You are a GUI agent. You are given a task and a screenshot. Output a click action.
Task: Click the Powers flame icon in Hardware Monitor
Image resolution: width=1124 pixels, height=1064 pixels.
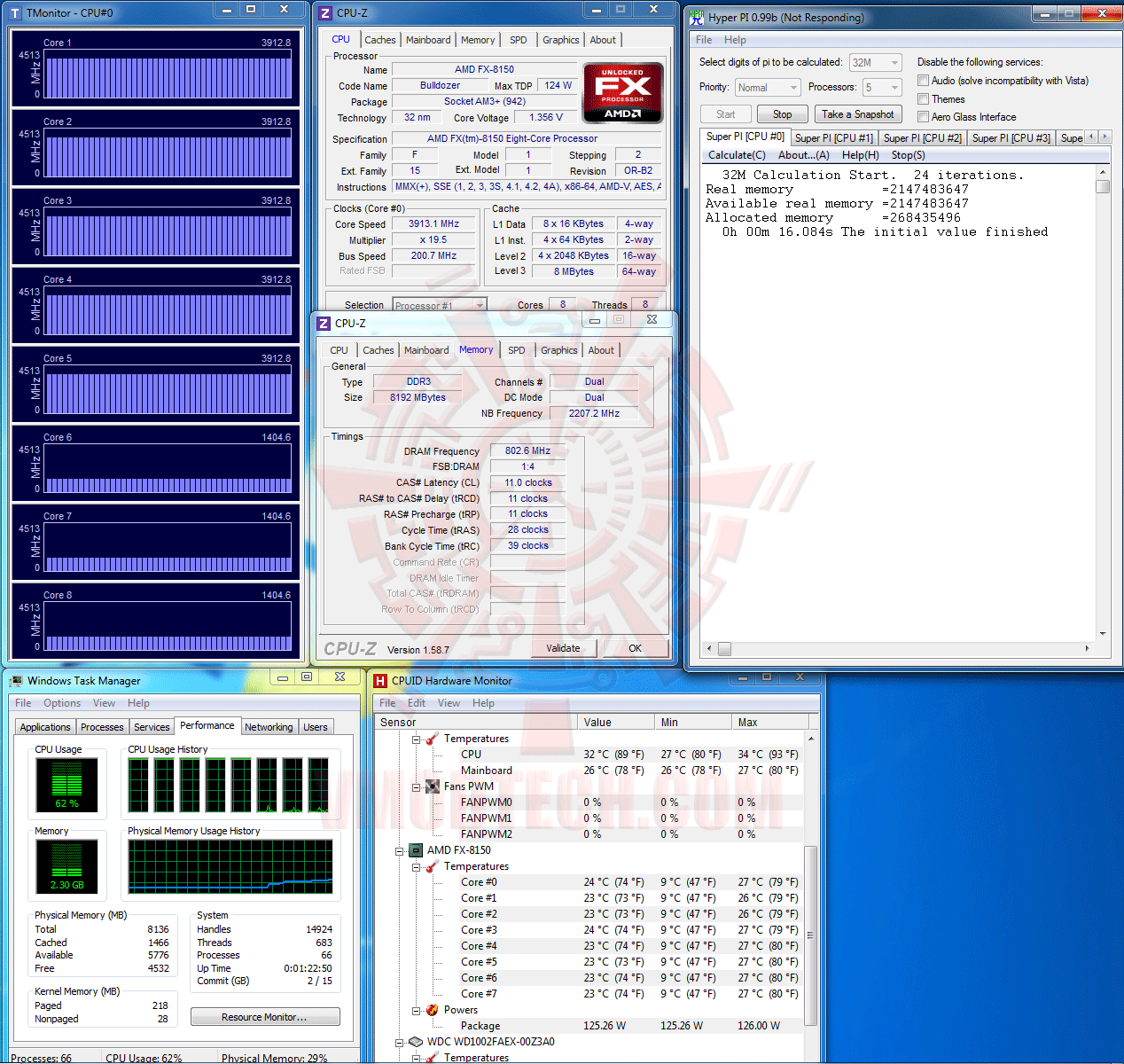433,1010
